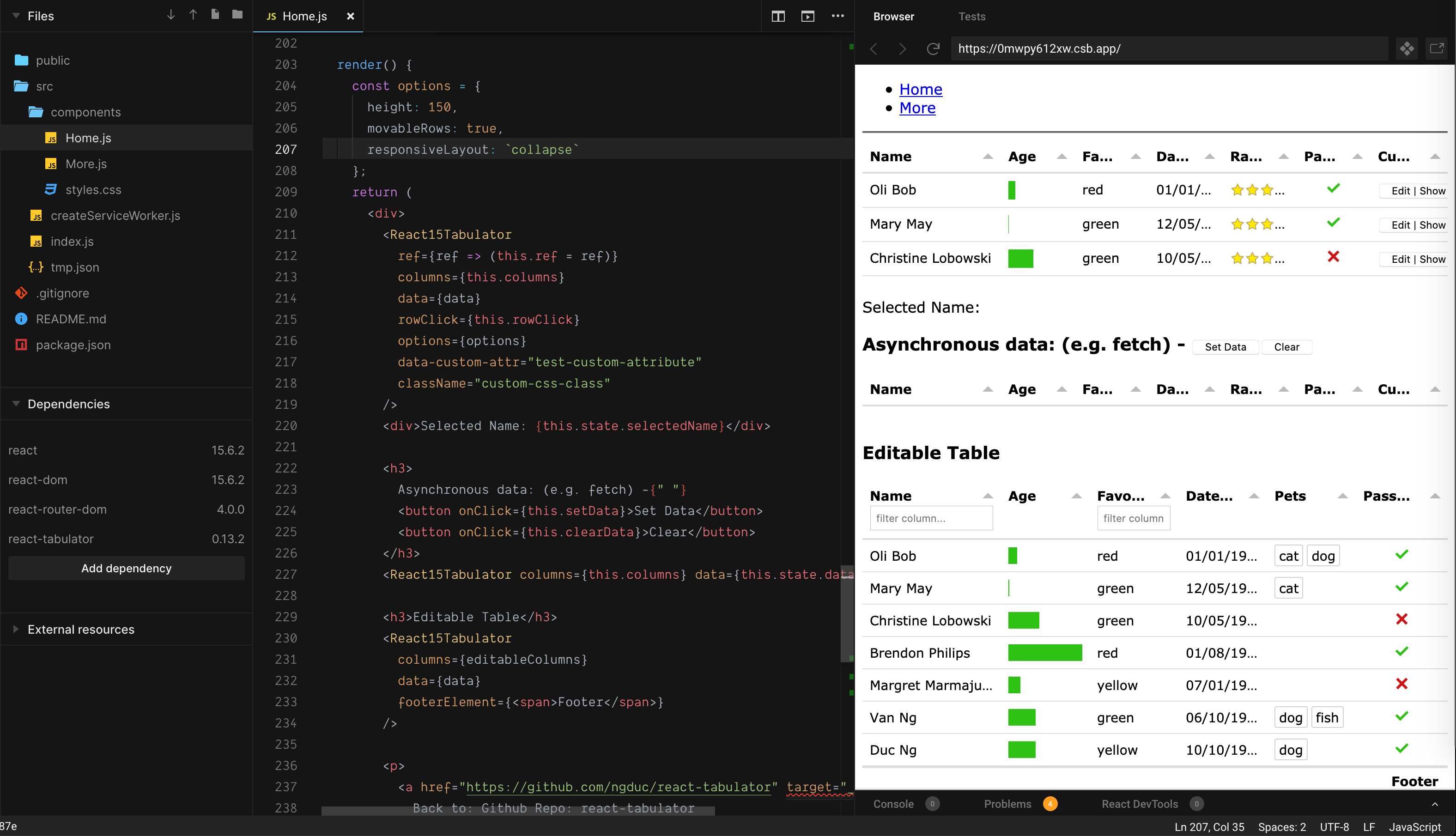Toggle the Passed checkmark for Oli Bob row
Image resolution: width=1456 pixels, height=836 pixels.
(1333, 188)
